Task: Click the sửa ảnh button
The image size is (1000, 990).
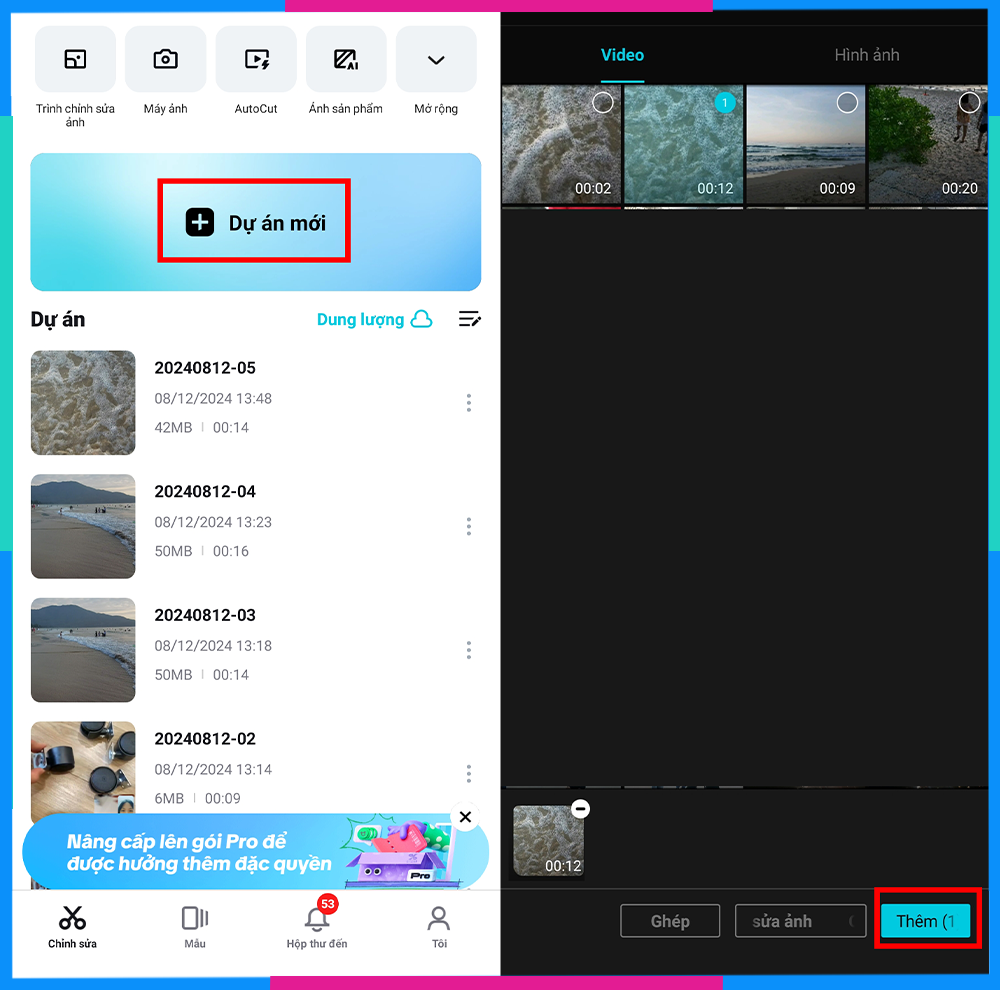Action: [800, 921]
